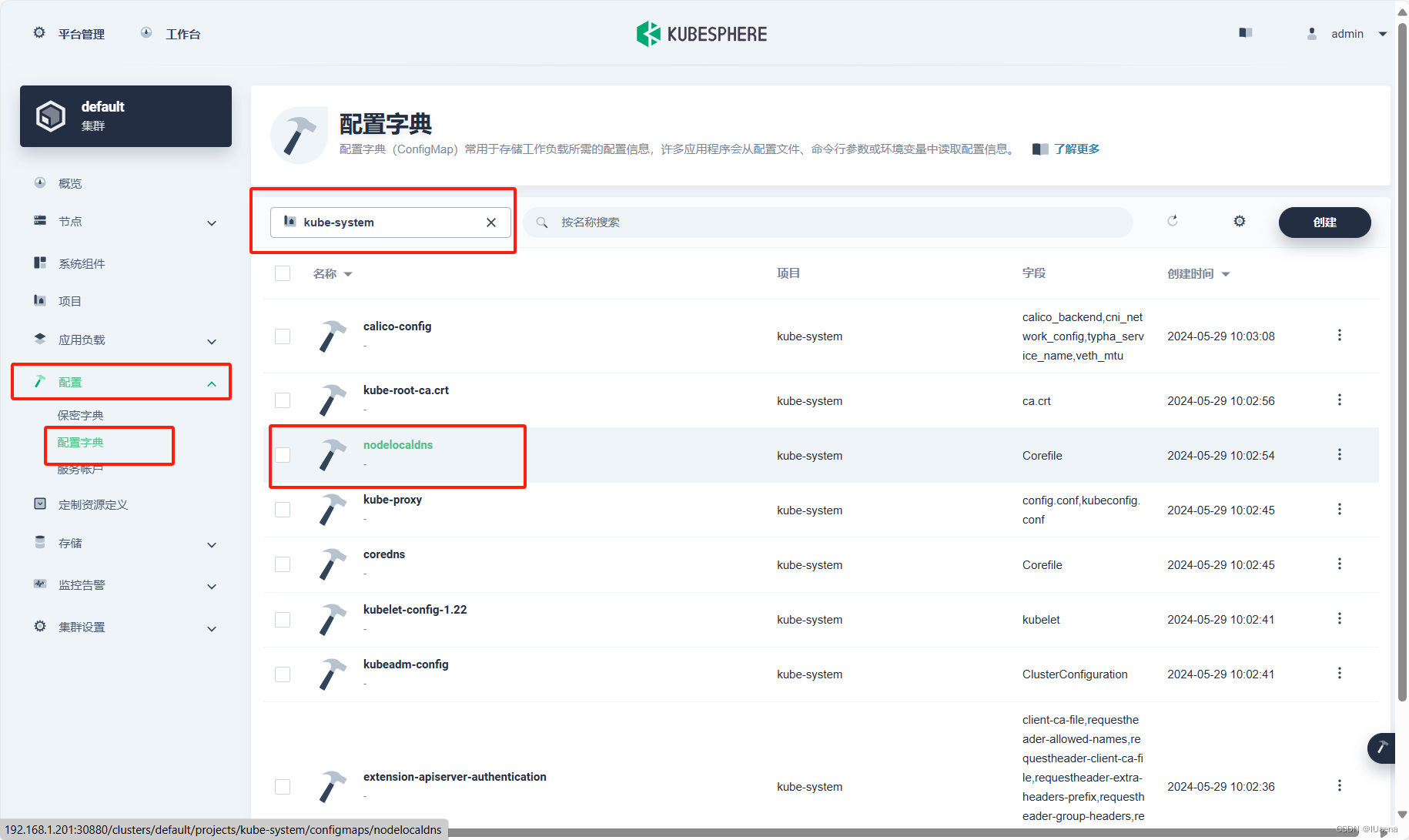
Task: Check the kubelet-config-1.22 row checkbox
Action: click(x=283, y=620)
